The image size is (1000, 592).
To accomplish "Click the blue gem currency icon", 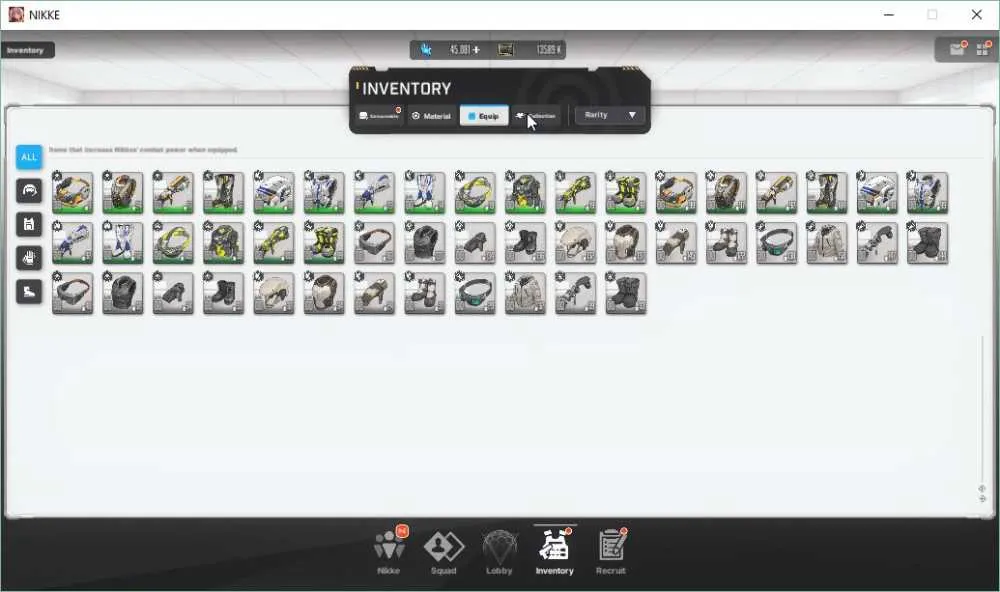I will point(426,49).
